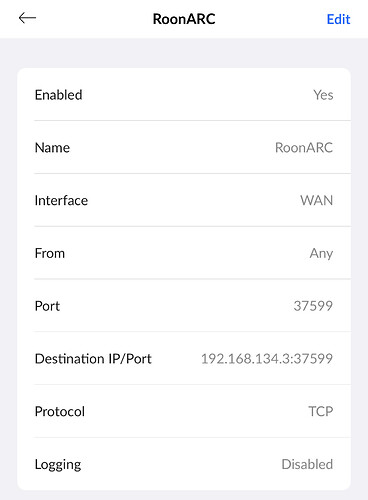Select the From row
Image resolution: width=368 pixels, height=500 pixels.
pyautogui.click(x=184, y=253)
